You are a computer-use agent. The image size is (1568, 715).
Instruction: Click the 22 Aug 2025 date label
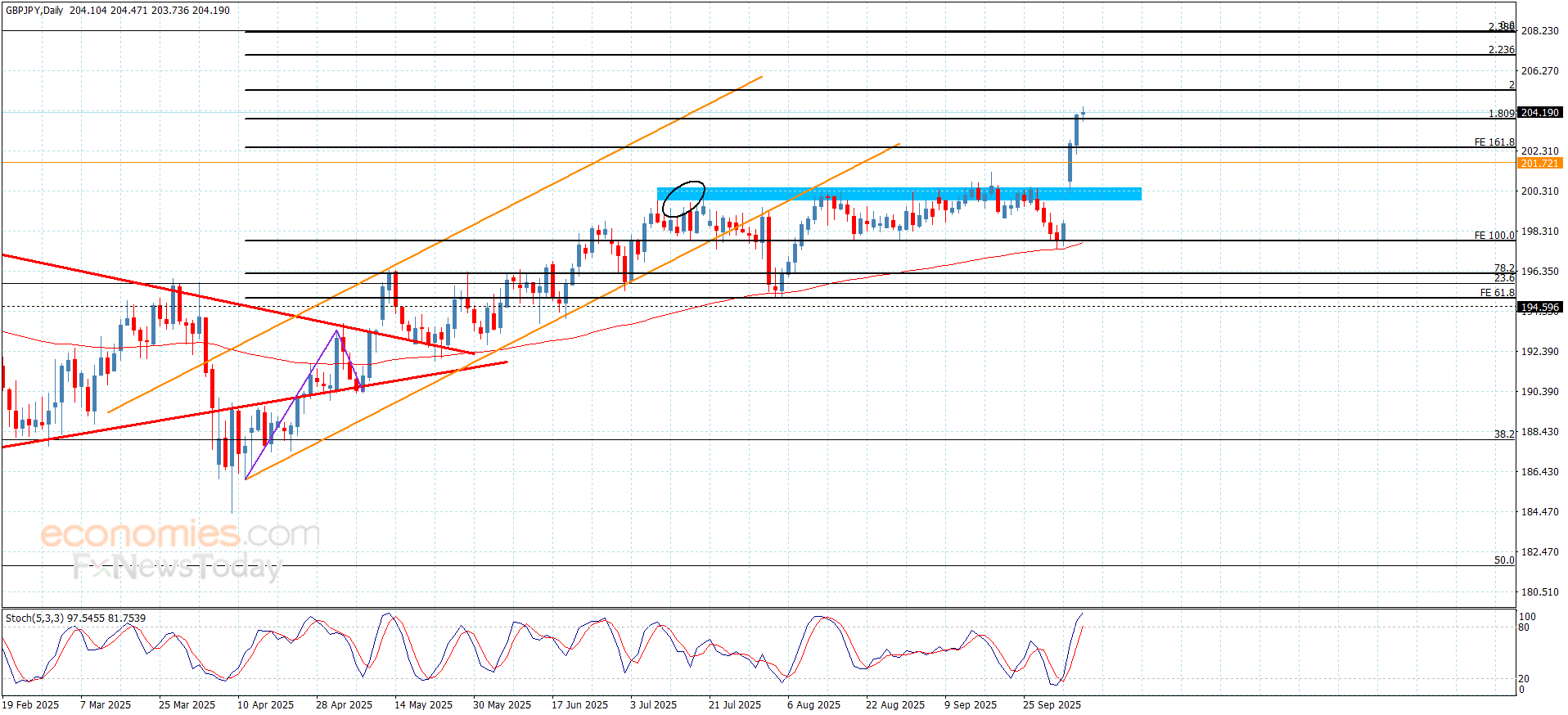(895, 705)
